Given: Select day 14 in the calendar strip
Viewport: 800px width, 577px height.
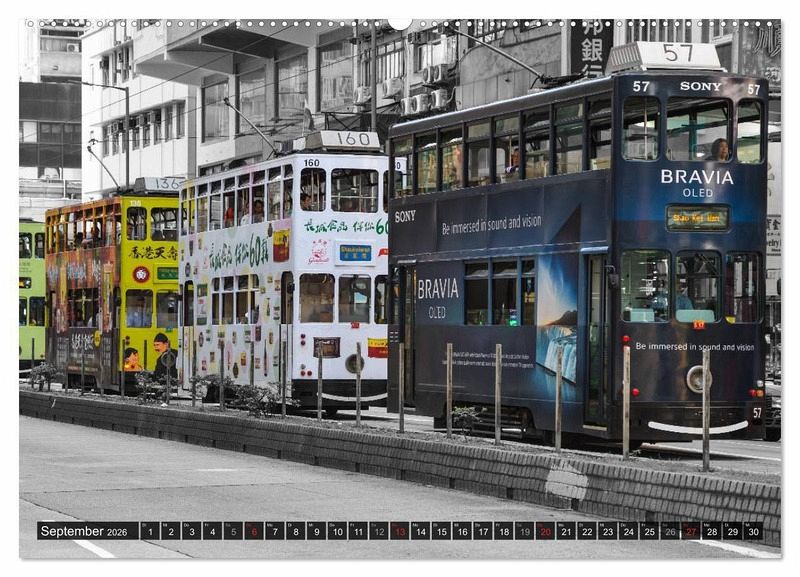Looking at the screenshot, I should pos(420,531).
